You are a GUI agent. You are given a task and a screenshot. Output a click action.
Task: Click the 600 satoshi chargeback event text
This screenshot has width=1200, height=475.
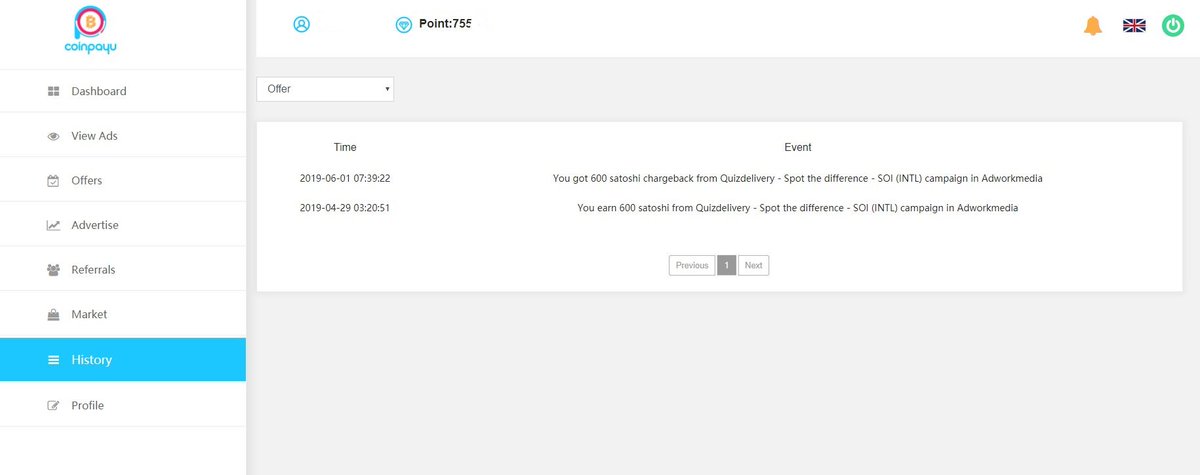click(x=798, y=178)
